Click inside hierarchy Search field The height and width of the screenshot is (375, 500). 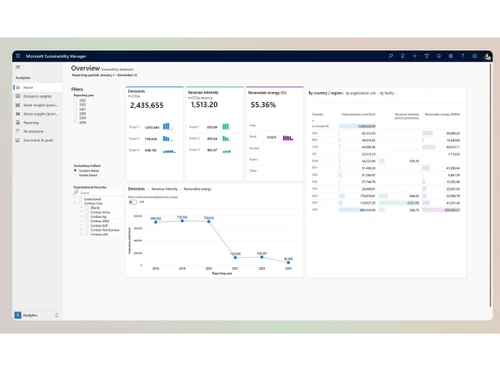coord(100,193)
